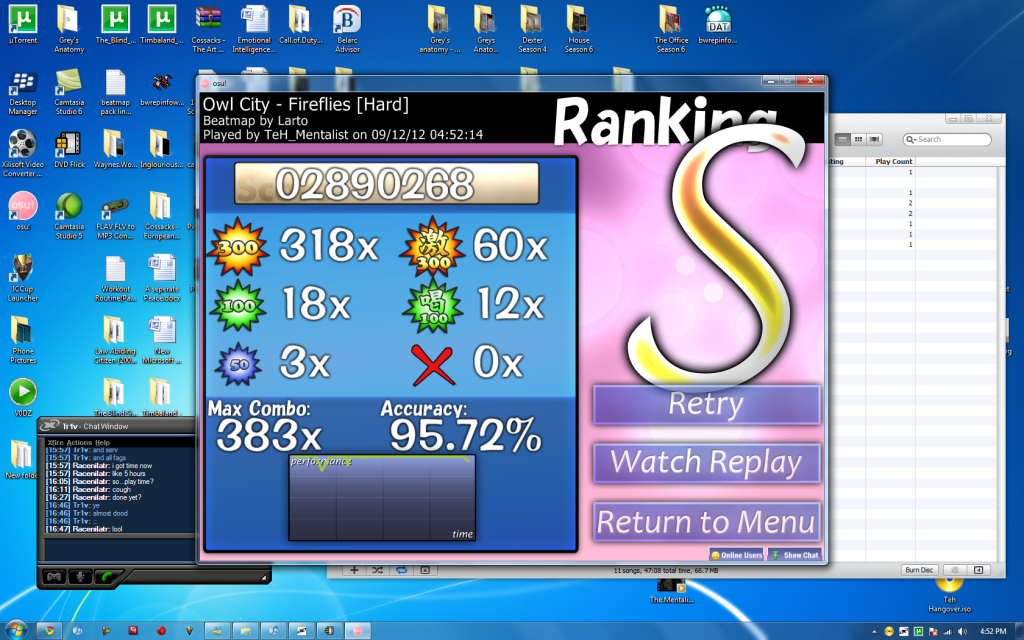The height and width of the screenshot is (640, 1024).
Task: Open the Belarc Advisor desktop shortcut
Action: tap(347, 30)
